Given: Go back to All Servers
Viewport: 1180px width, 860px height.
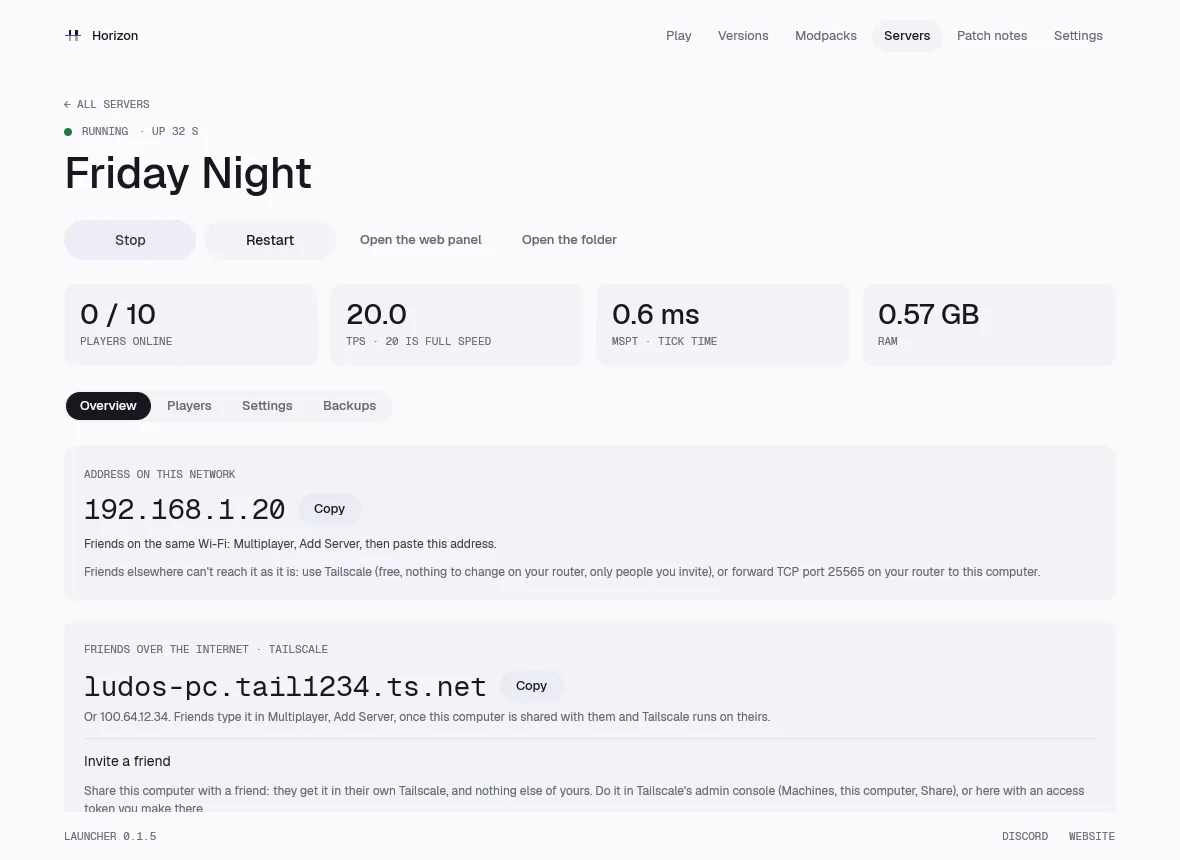Looking at the screenshot, I should [107, 105].
